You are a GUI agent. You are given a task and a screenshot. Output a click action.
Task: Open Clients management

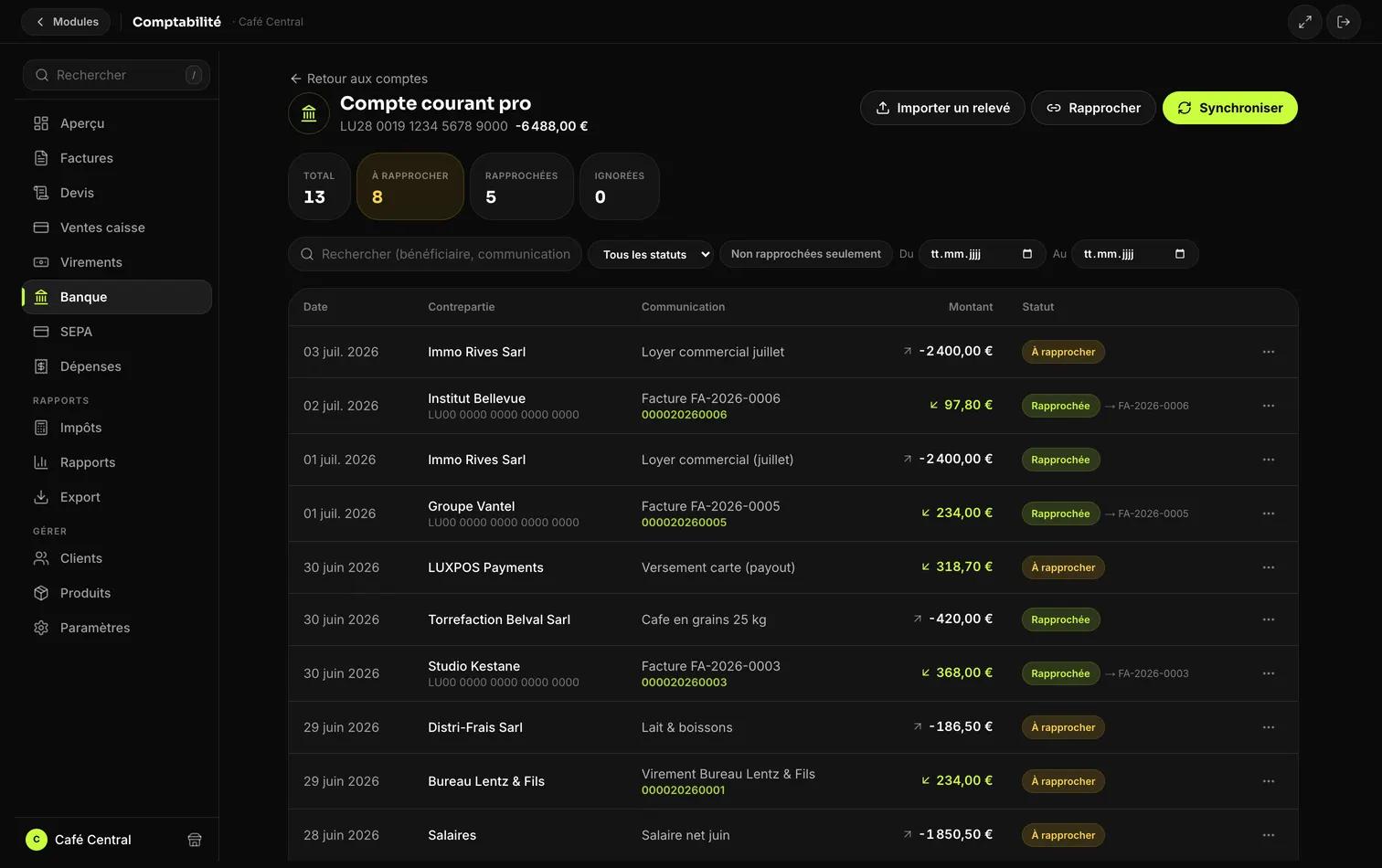click(x=117, y=558)
